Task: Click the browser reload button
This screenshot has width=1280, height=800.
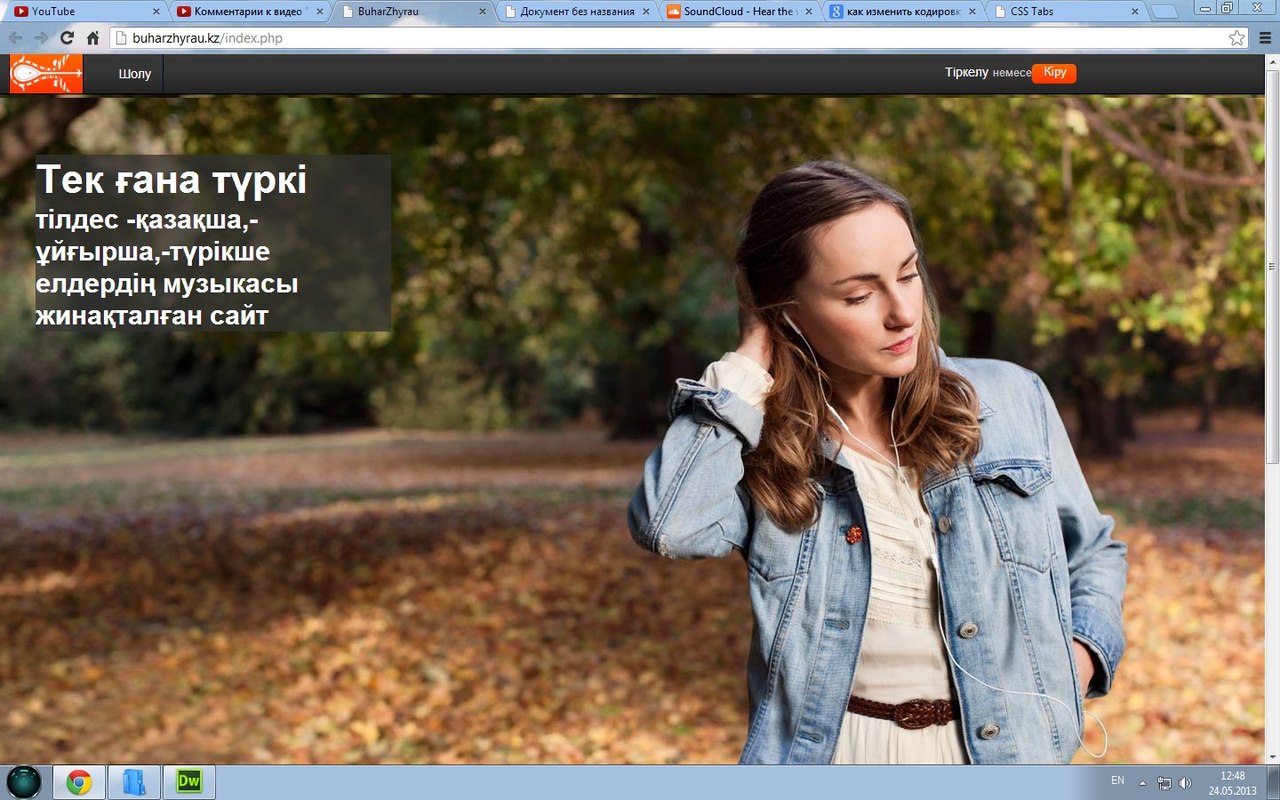Action: (67, 38)
